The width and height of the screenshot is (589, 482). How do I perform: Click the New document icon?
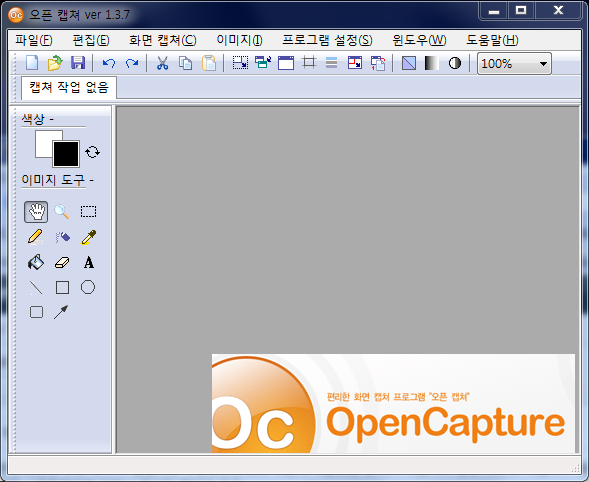click(x=32, y=63)
